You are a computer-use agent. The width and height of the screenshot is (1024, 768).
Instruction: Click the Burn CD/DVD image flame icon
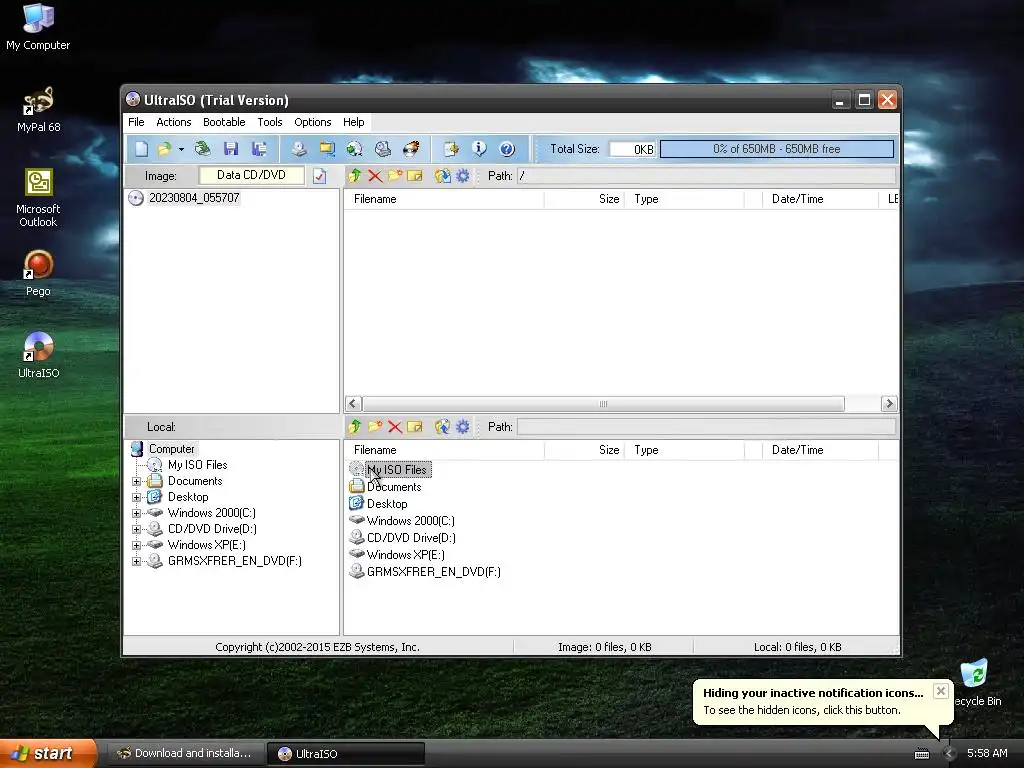click(x=411, y=149)
